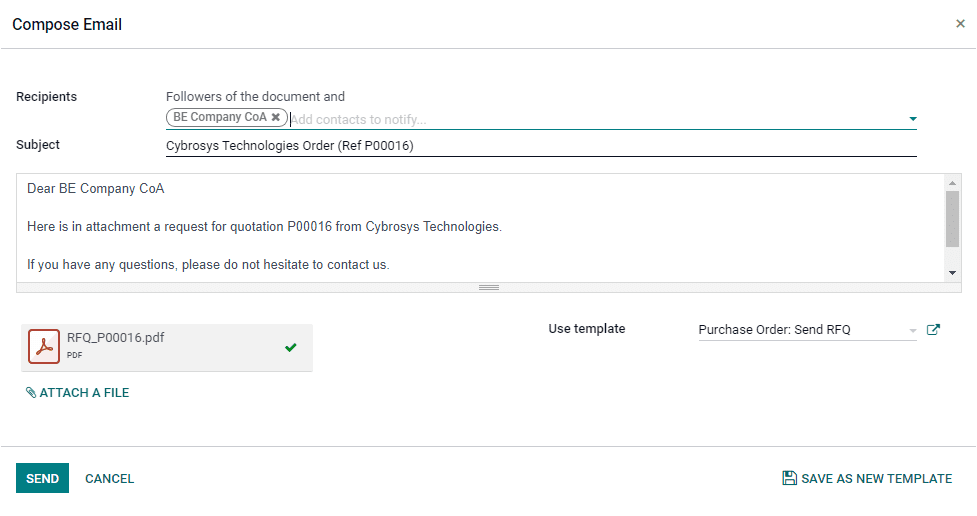977x516 pixels.
Task: Click the 'If you have any questions' line
Action: click(x=208, y=265)
